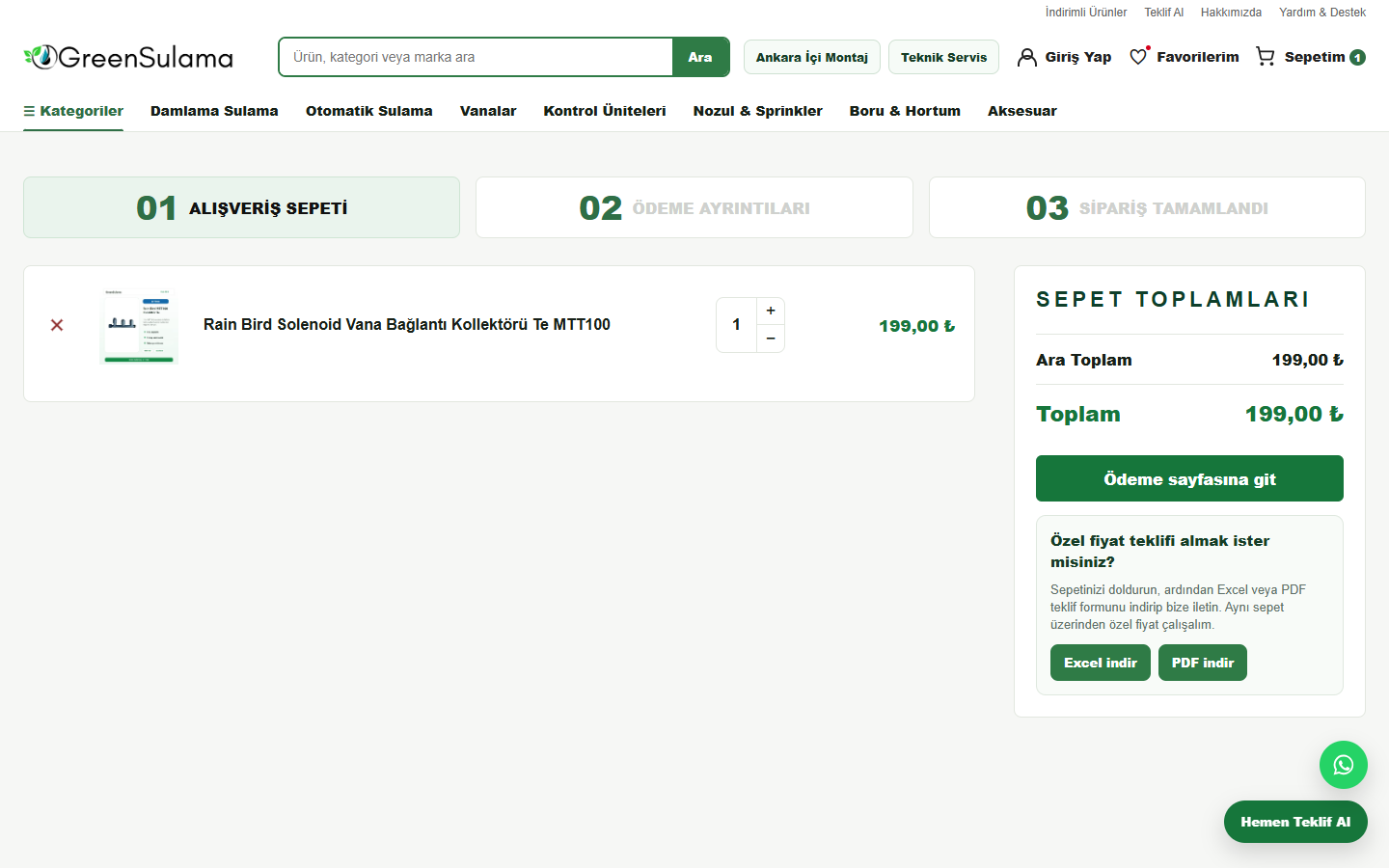Image resolution: width=1389 pixels, height=868 pixels.
Task: Open the Kategoriler menu
Action: [73, 111]
